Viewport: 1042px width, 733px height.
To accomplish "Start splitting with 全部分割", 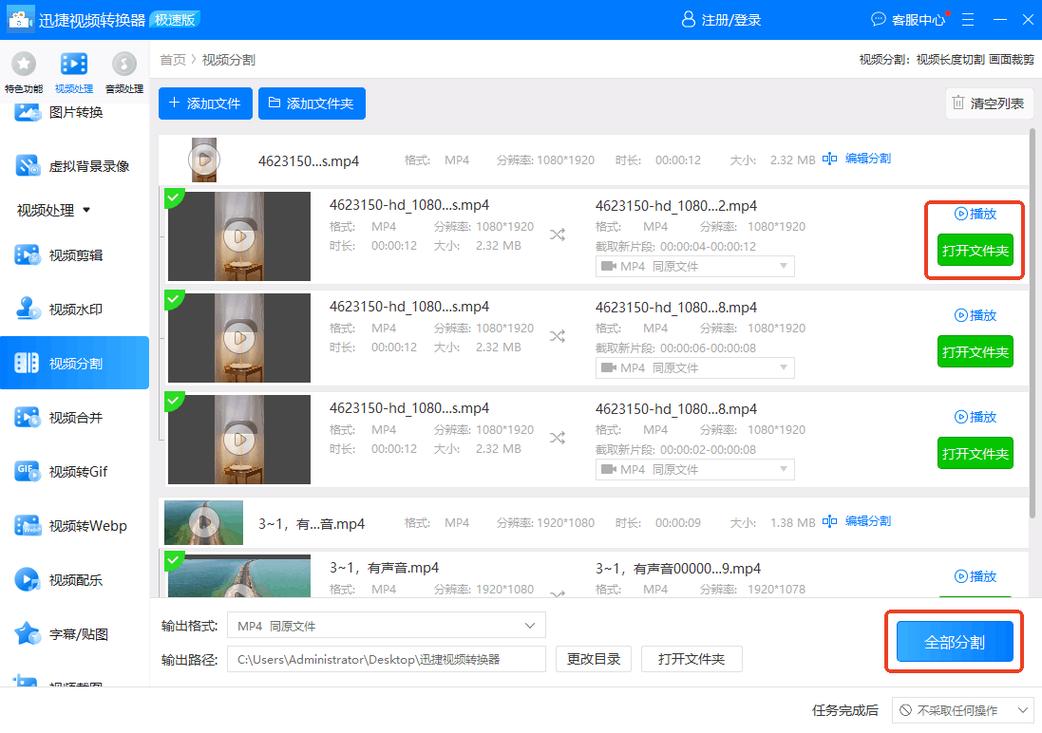I will point(954,642).
